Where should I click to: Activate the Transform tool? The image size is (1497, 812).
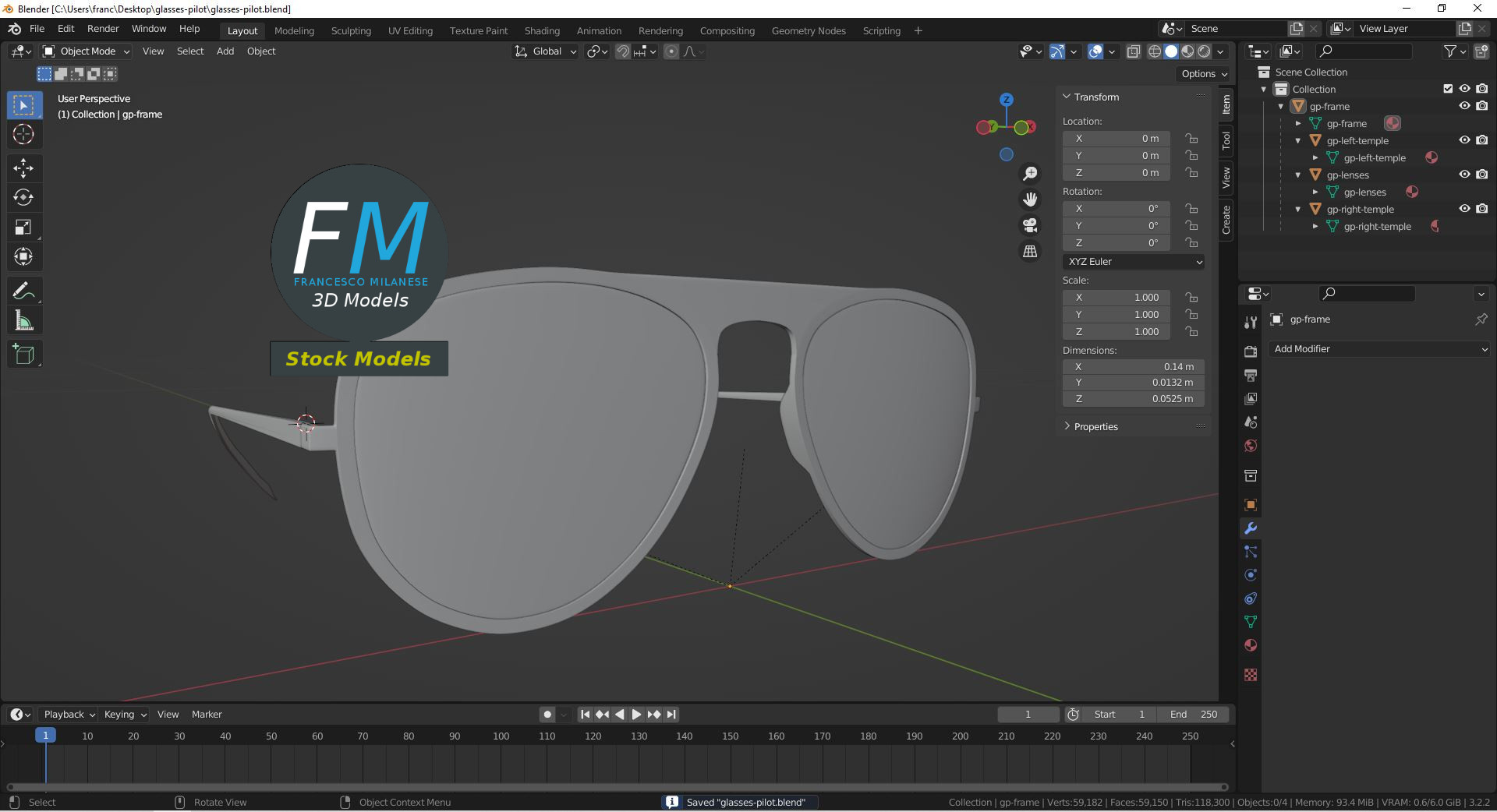(23, 256)
